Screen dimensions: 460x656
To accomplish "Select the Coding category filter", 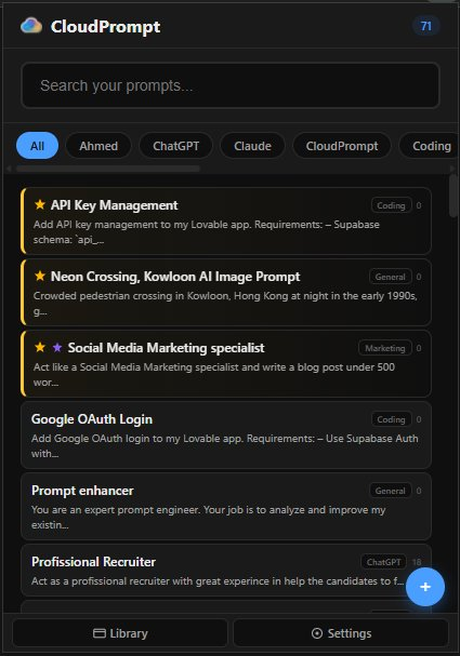I will pos(431,146).
